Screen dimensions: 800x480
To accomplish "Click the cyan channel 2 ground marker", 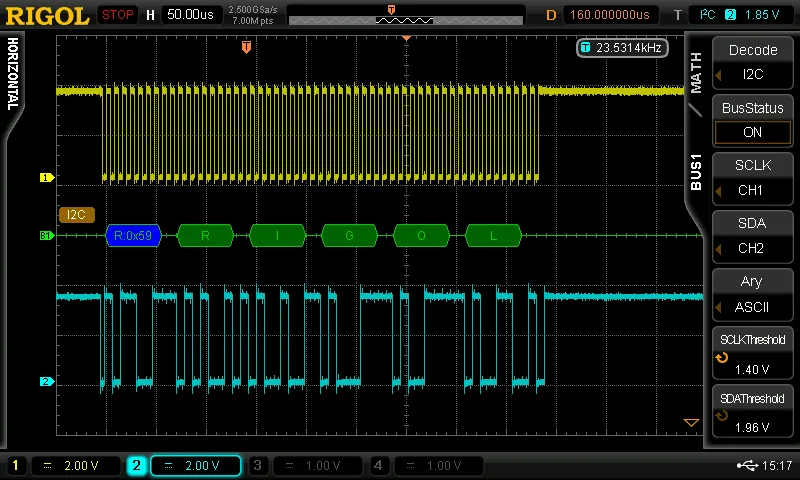I will (x=46, y=381).
